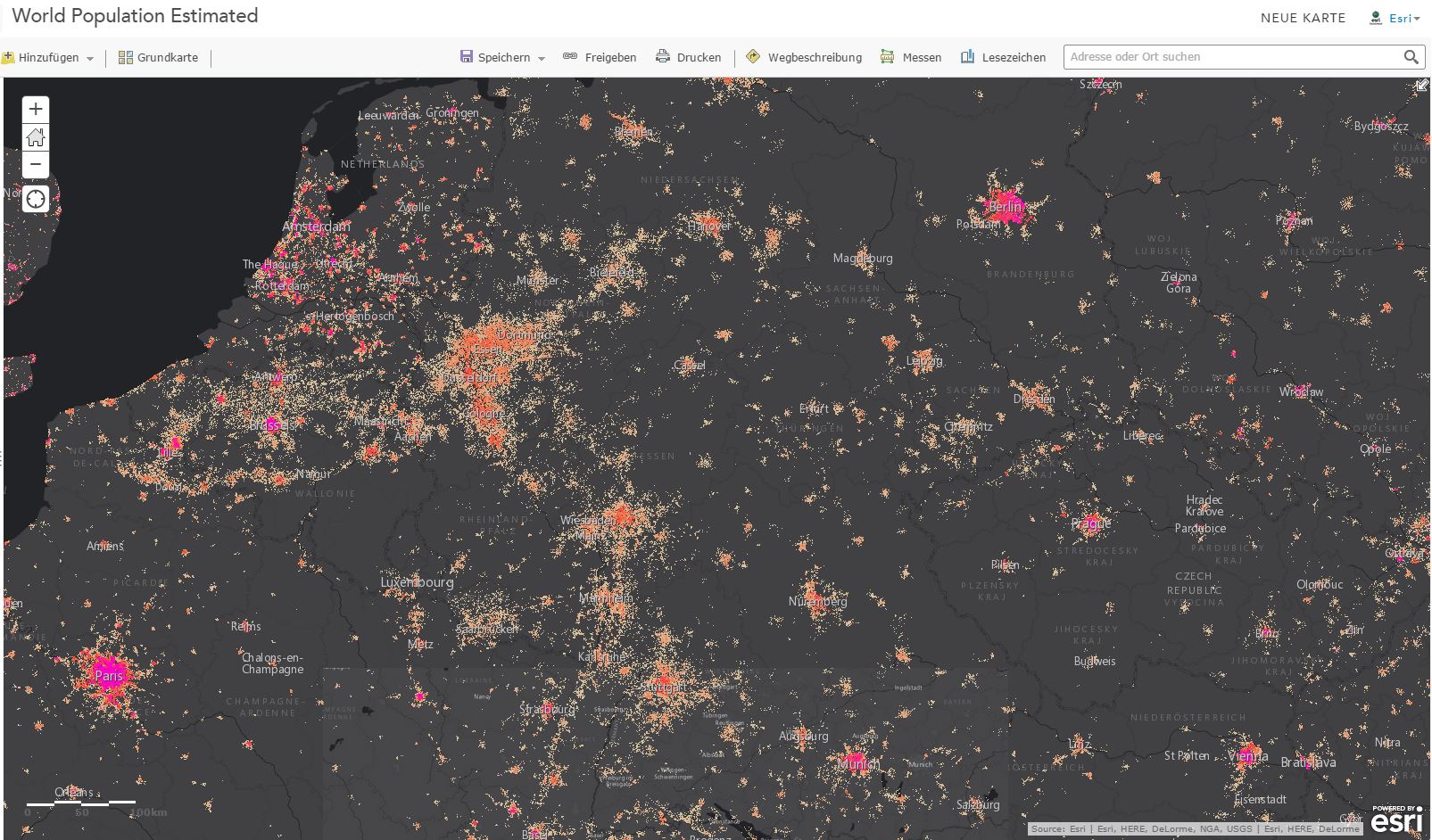Click the edit pencil icon above the map
This screenshot has width=1432, height=840.
tap(1423, 85)
